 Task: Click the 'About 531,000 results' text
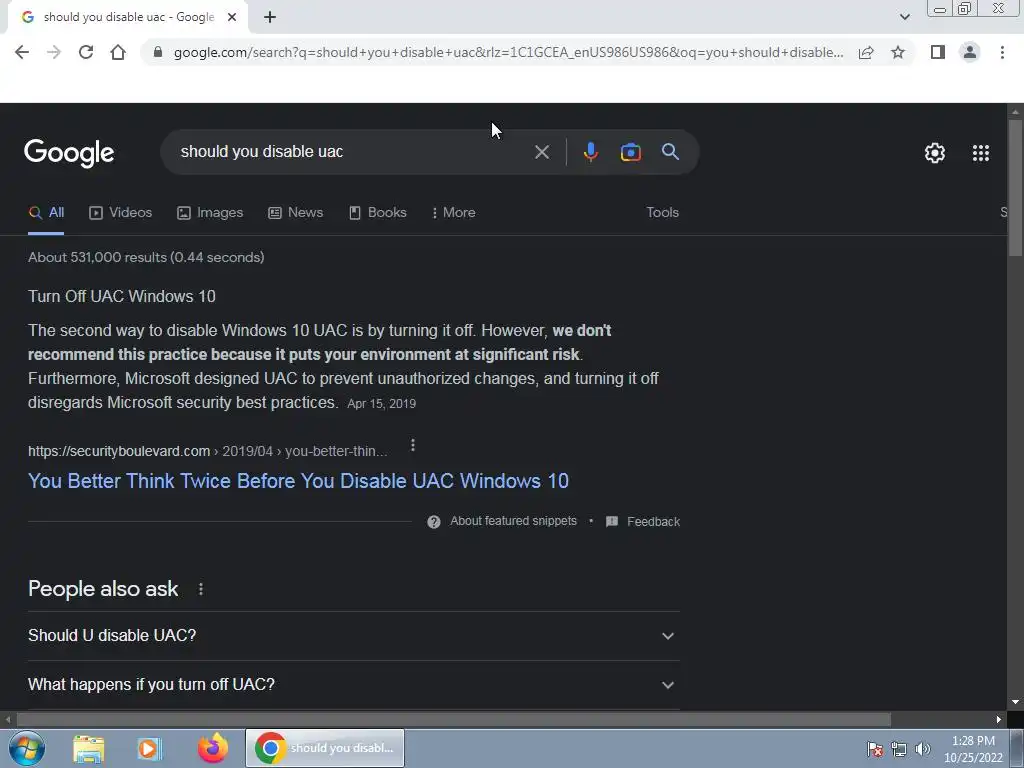146,257
